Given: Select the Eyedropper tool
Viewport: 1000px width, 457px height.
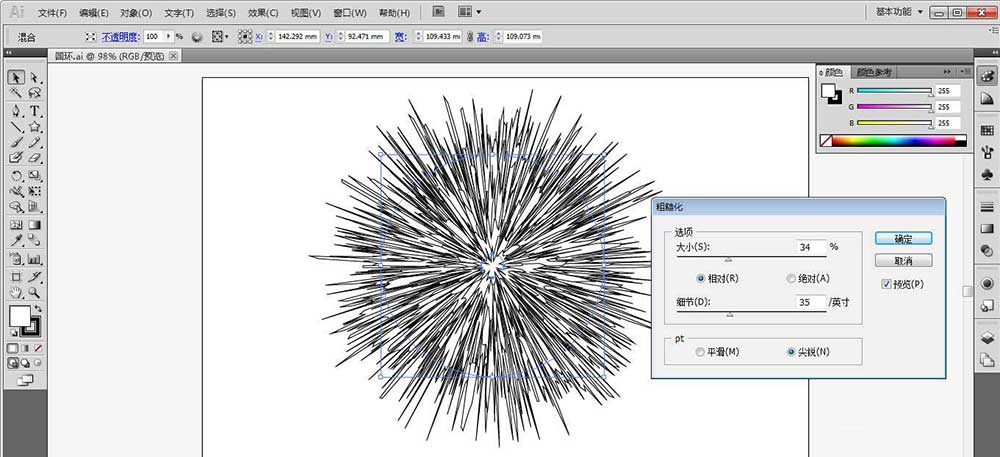Looking at the screenshot, I should (16, 240).
